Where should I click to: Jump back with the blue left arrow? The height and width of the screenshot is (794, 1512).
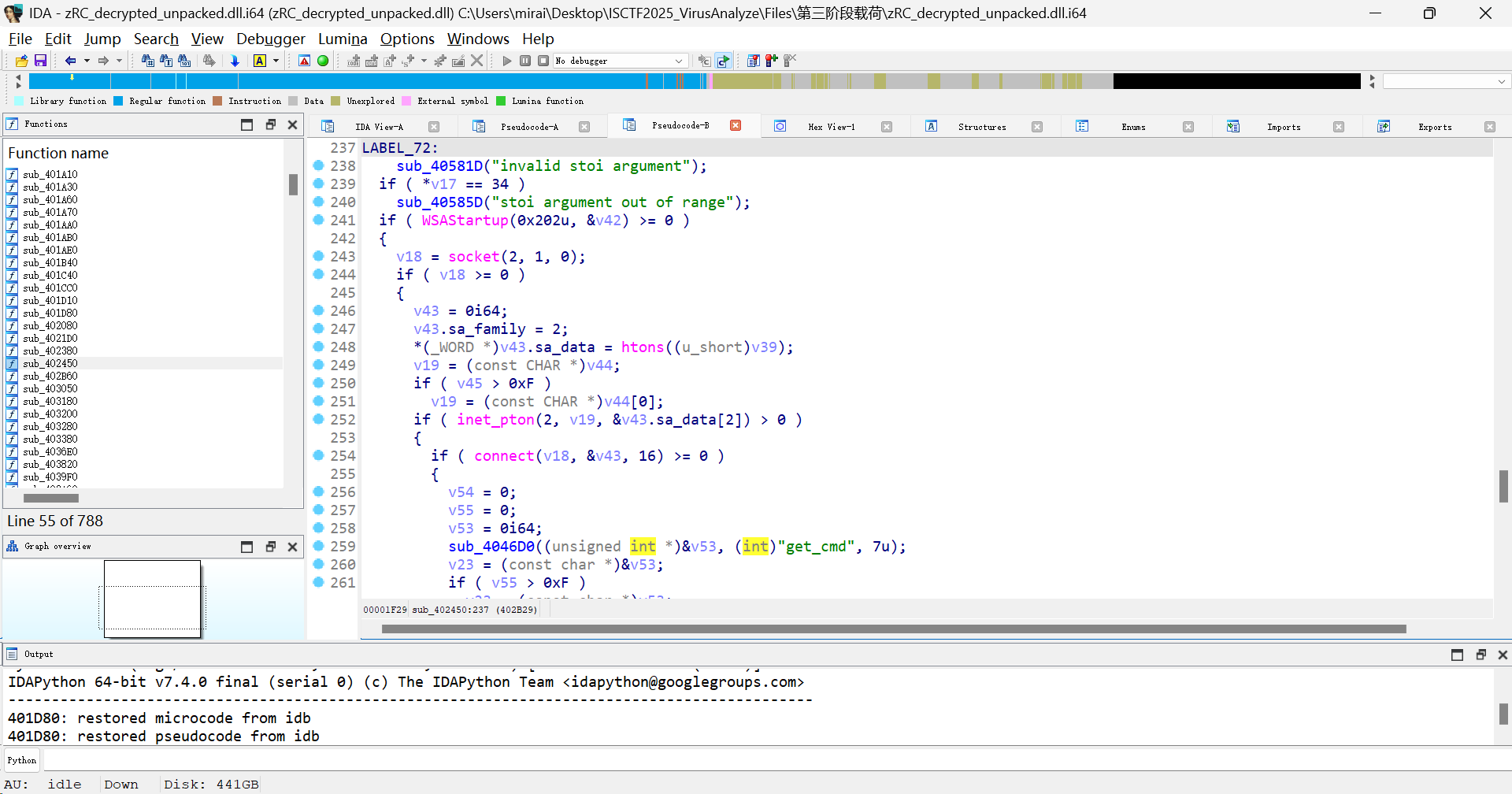tap(70, 61)
